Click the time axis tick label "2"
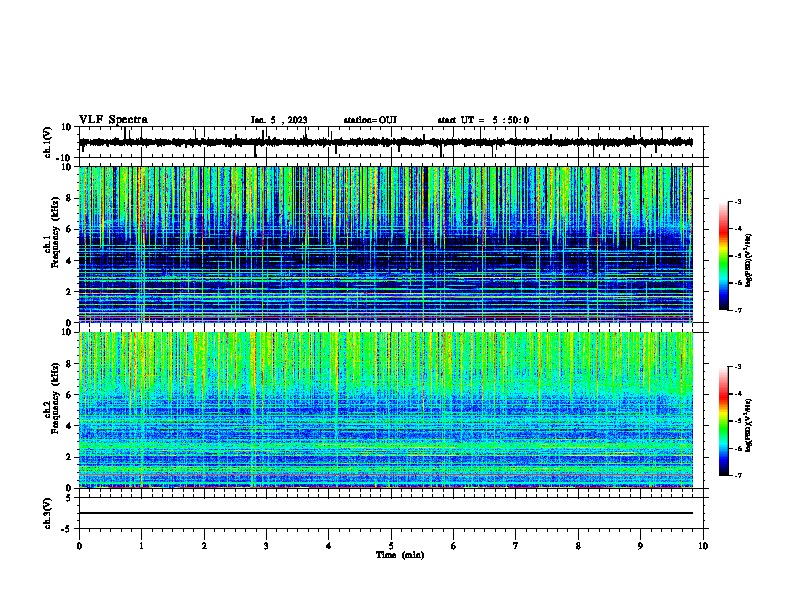Screen dimensions: 792x612 tap(204, 546)
